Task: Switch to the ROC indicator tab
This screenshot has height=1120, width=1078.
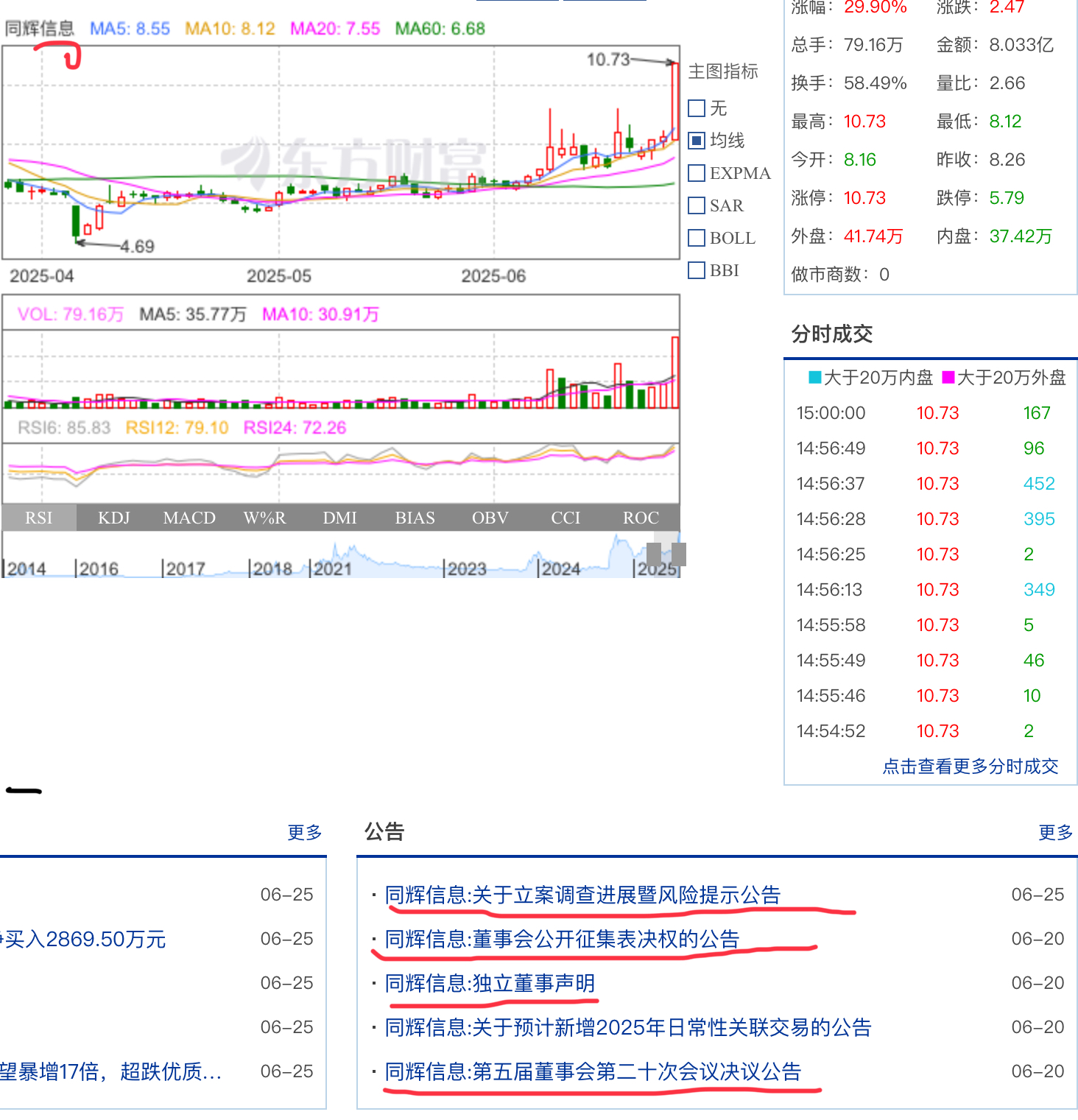Action: coord(641,518)
